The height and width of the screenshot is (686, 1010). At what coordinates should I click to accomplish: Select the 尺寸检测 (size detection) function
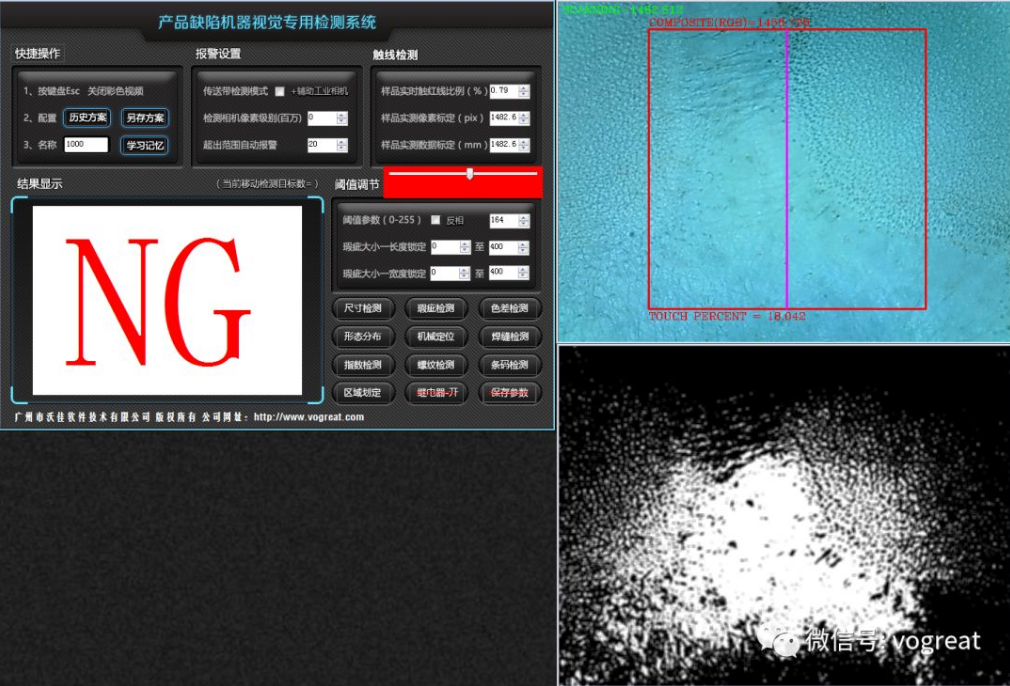[364, 309]
